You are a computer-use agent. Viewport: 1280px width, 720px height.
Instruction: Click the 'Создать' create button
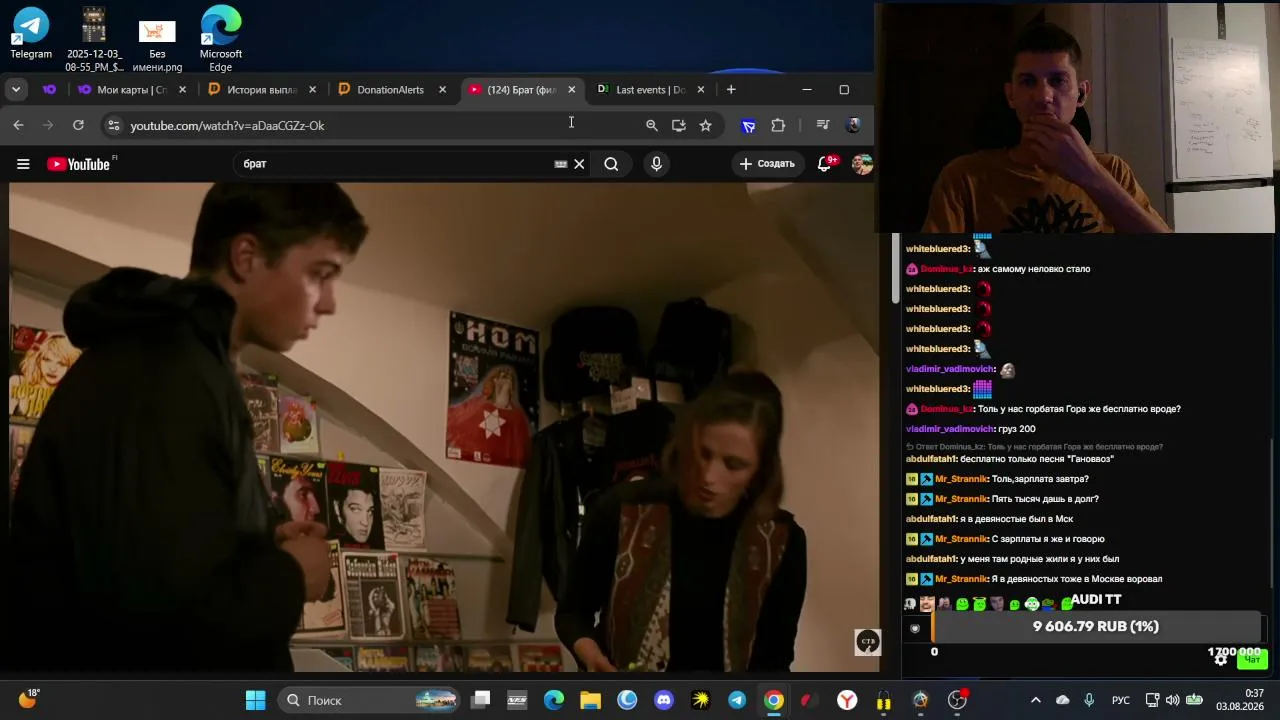[x=767, y=164]
